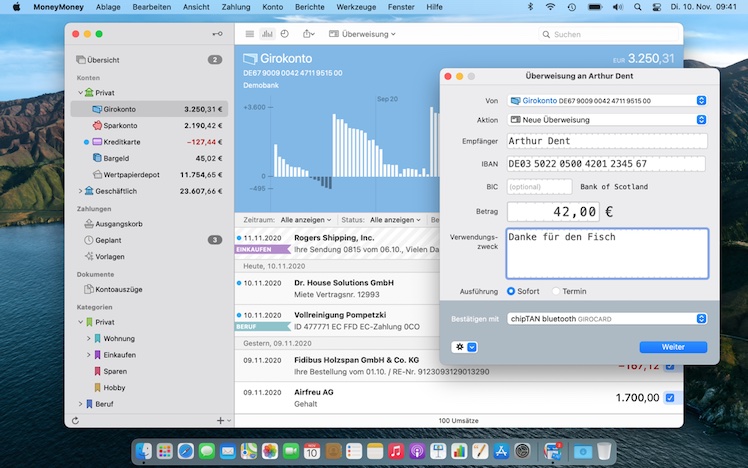Choose the Termin radio button
Viewport: 748px width, 468px height.
tap(557, 291)
